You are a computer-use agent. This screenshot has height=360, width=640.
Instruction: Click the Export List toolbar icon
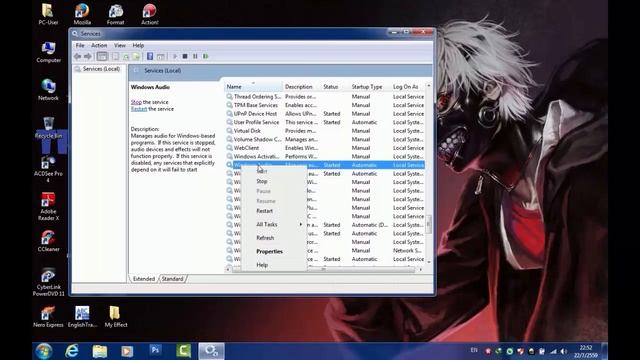pyautogui.click(x=136, y=56)
